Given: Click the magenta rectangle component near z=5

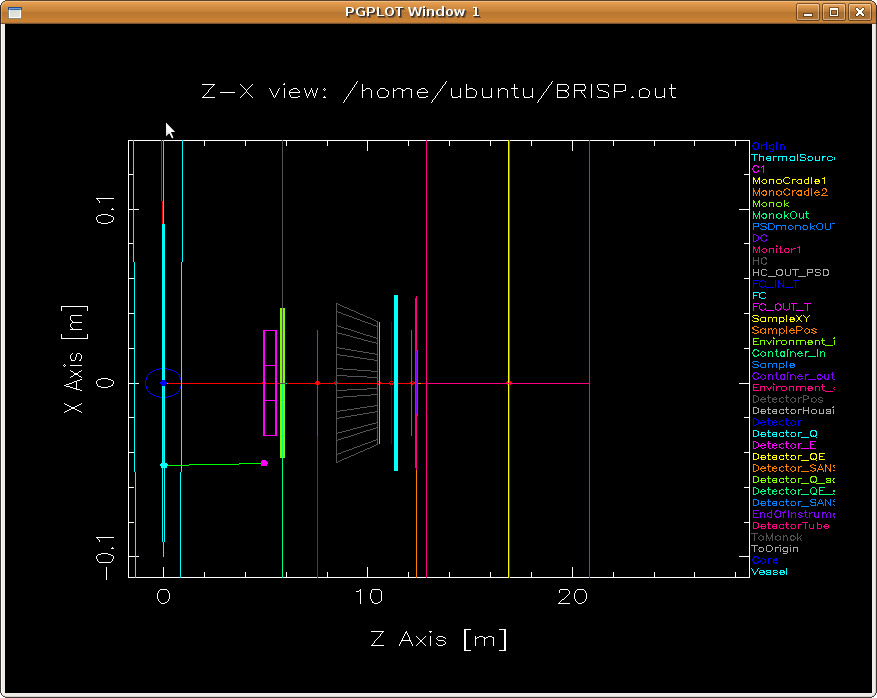Looking at the screenshot, I should pyautogui.click(x=269, y=383).
